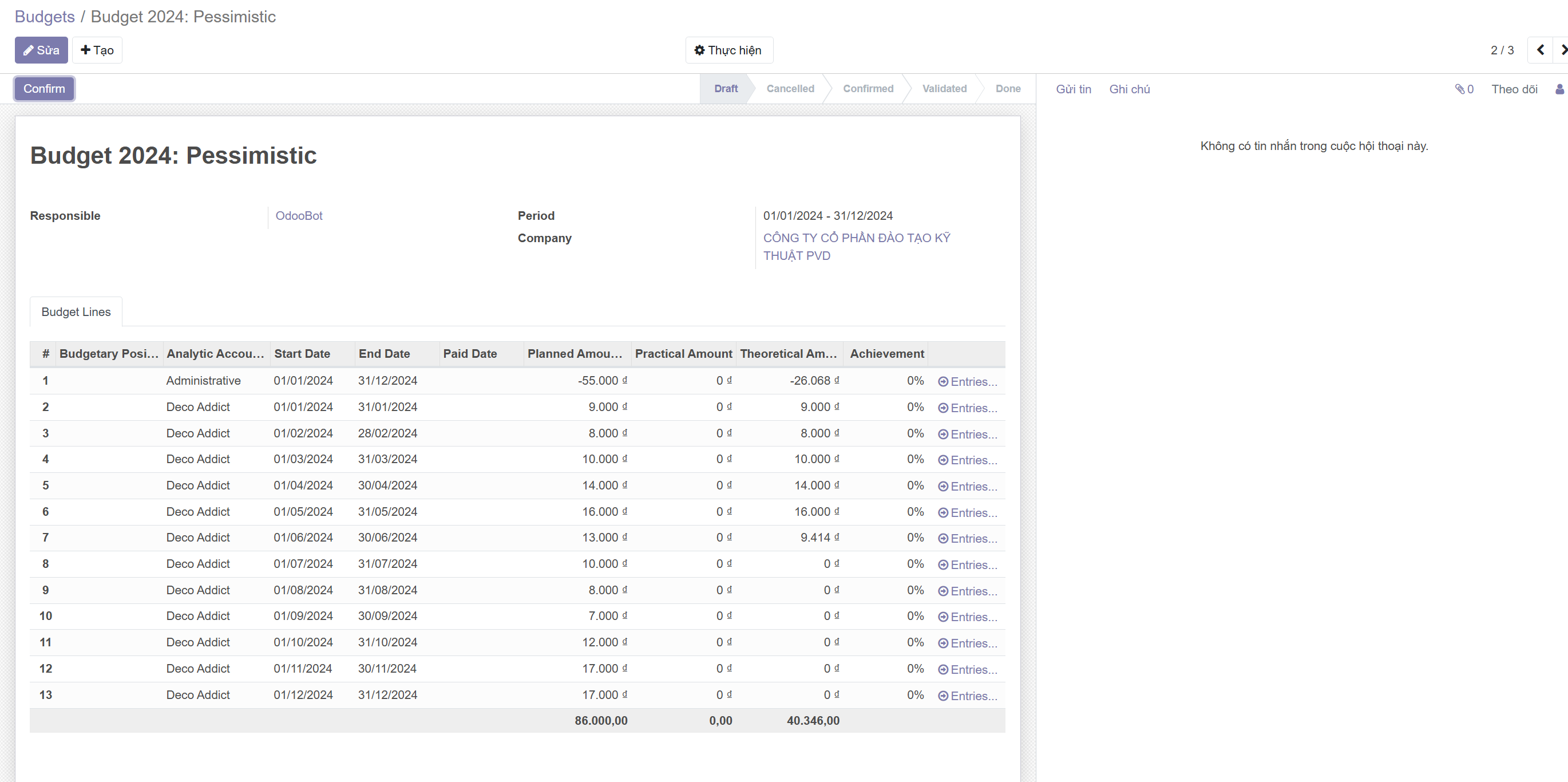Open Entries arrow icon for Administrative line
Screen dimensions: 1568x782
click(943, 382)
